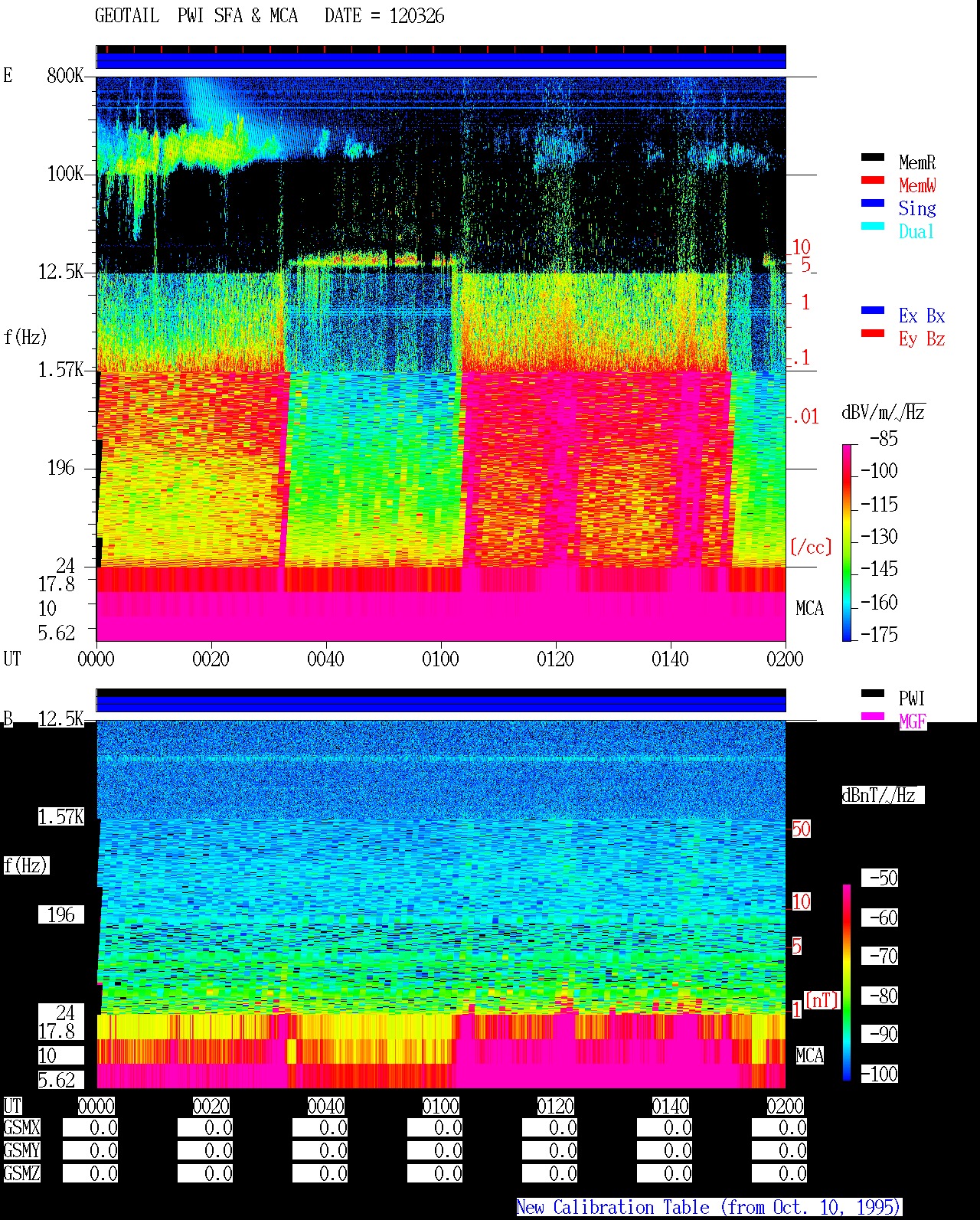Click the 800K frequency axis label
The height and width of the screenshot is (1220, 980).
click(x=65, y=75)
